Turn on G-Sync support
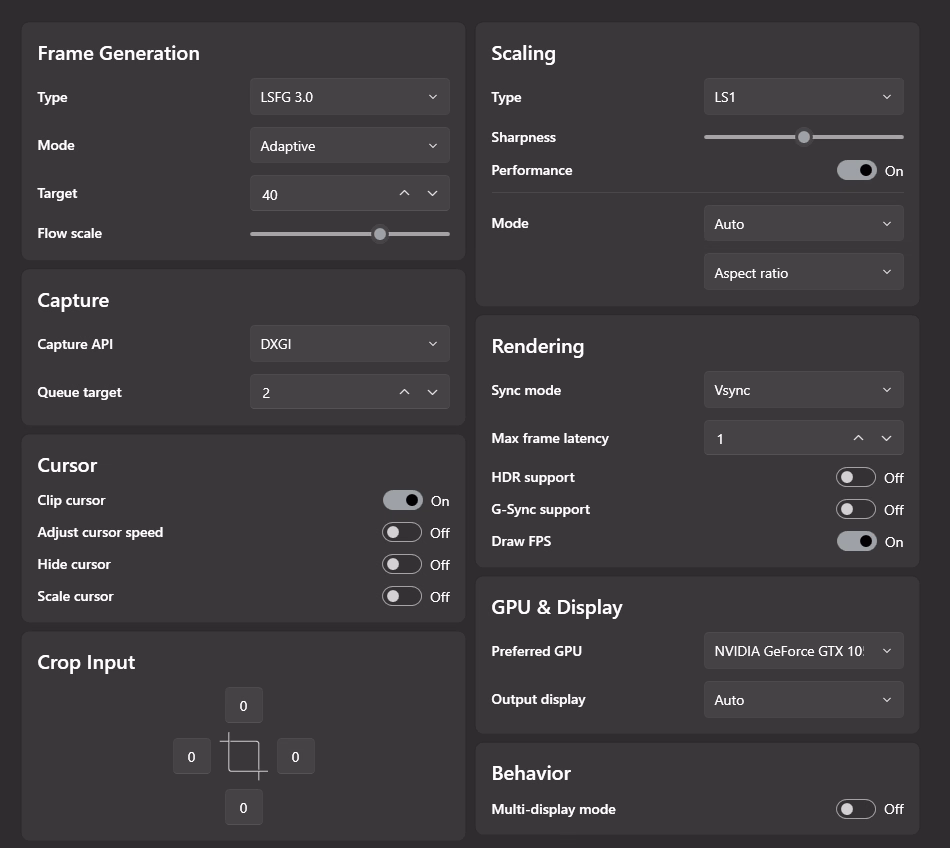 point(856,509)
